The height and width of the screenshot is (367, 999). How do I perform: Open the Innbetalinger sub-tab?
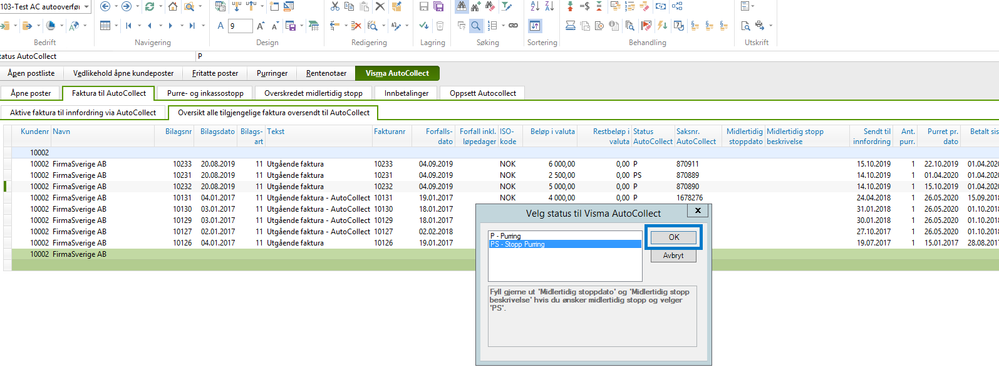[x=406, y=93]
